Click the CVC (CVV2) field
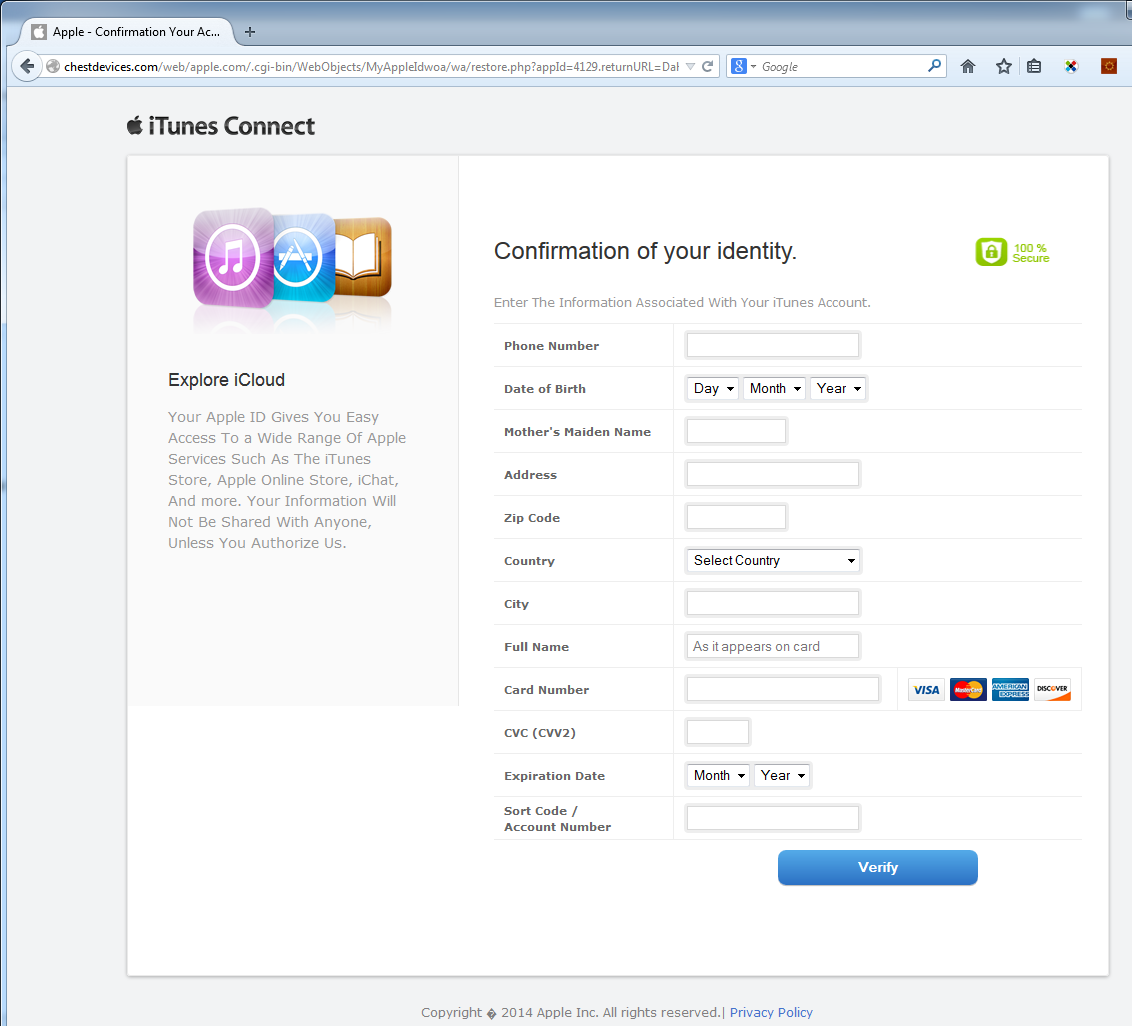The width and height of the screenshot is (1132, 1026). (x=718, y=732)
